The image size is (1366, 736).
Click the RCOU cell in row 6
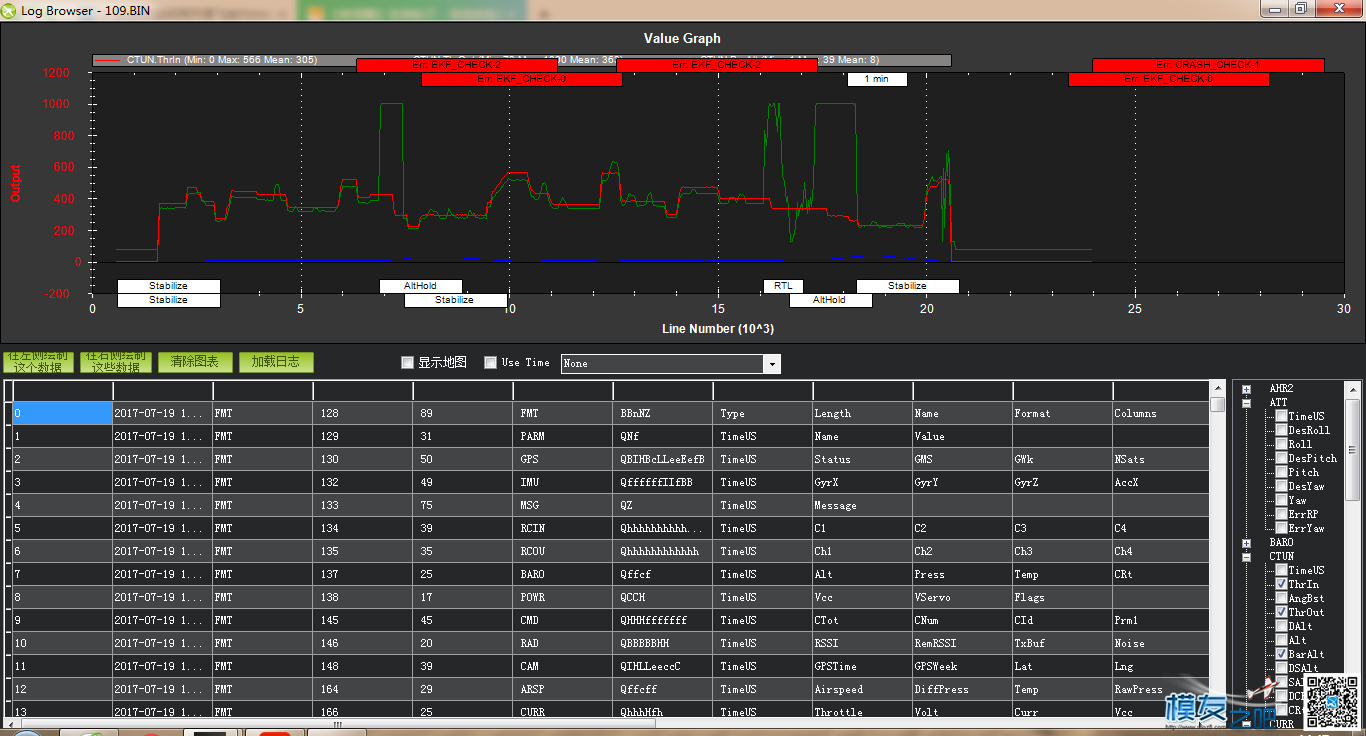point(563,551)
